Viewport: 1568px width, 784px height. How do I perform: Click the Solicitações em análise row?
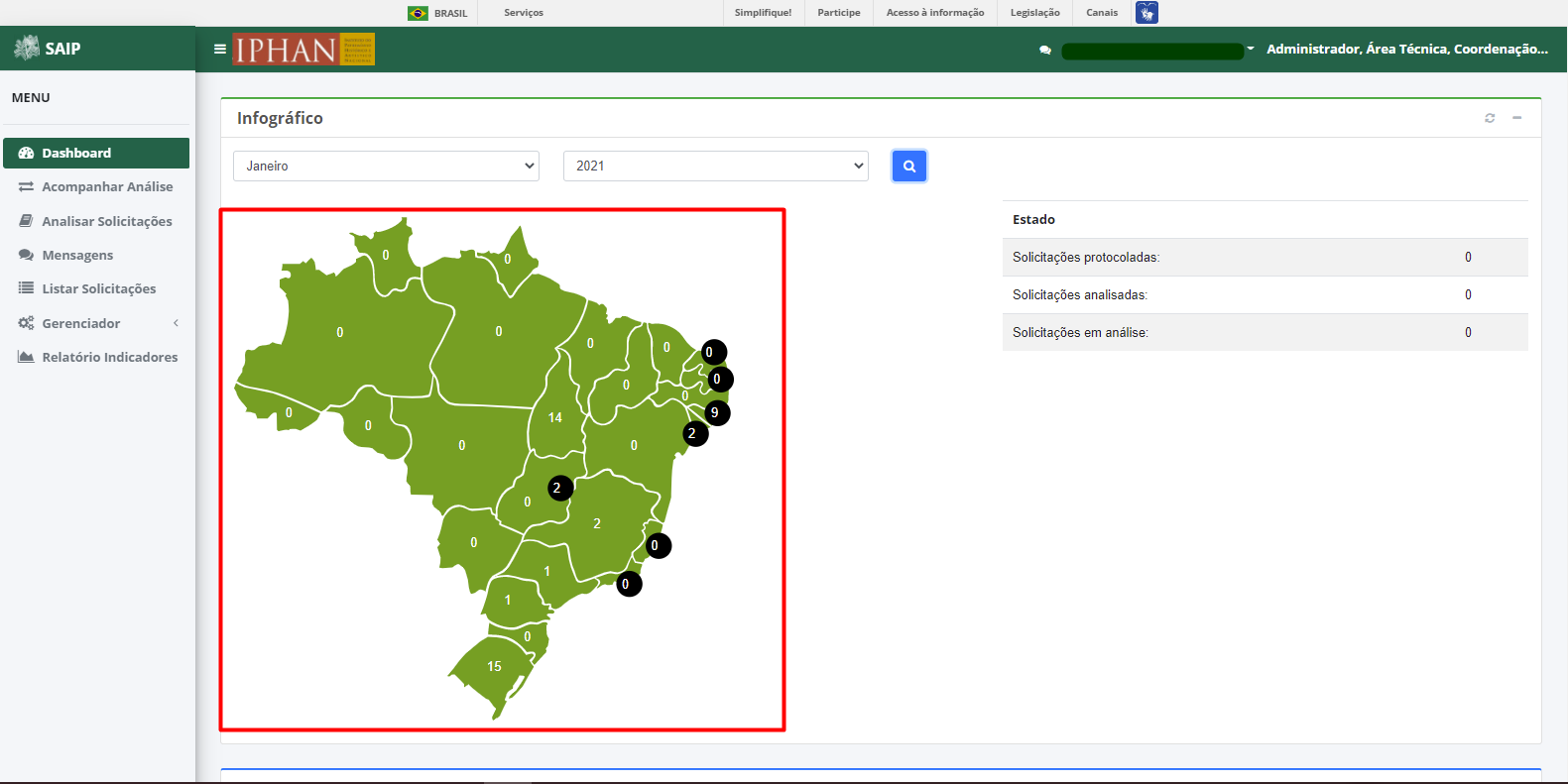1266,332
